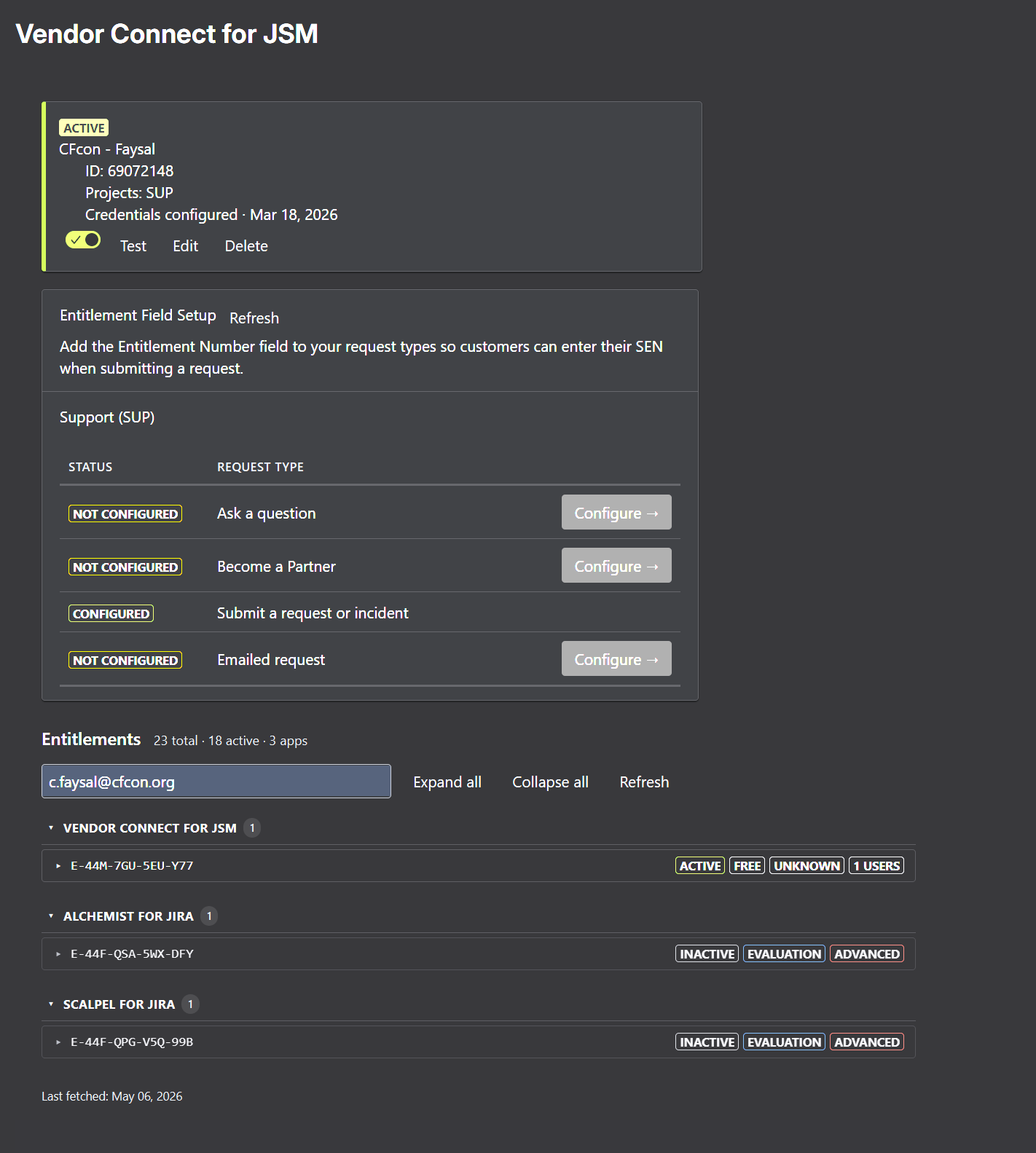
Task: Click INACTIVE badge on E-44F-QSA-5WX-DFY
Action: click(x=707, y=954)
